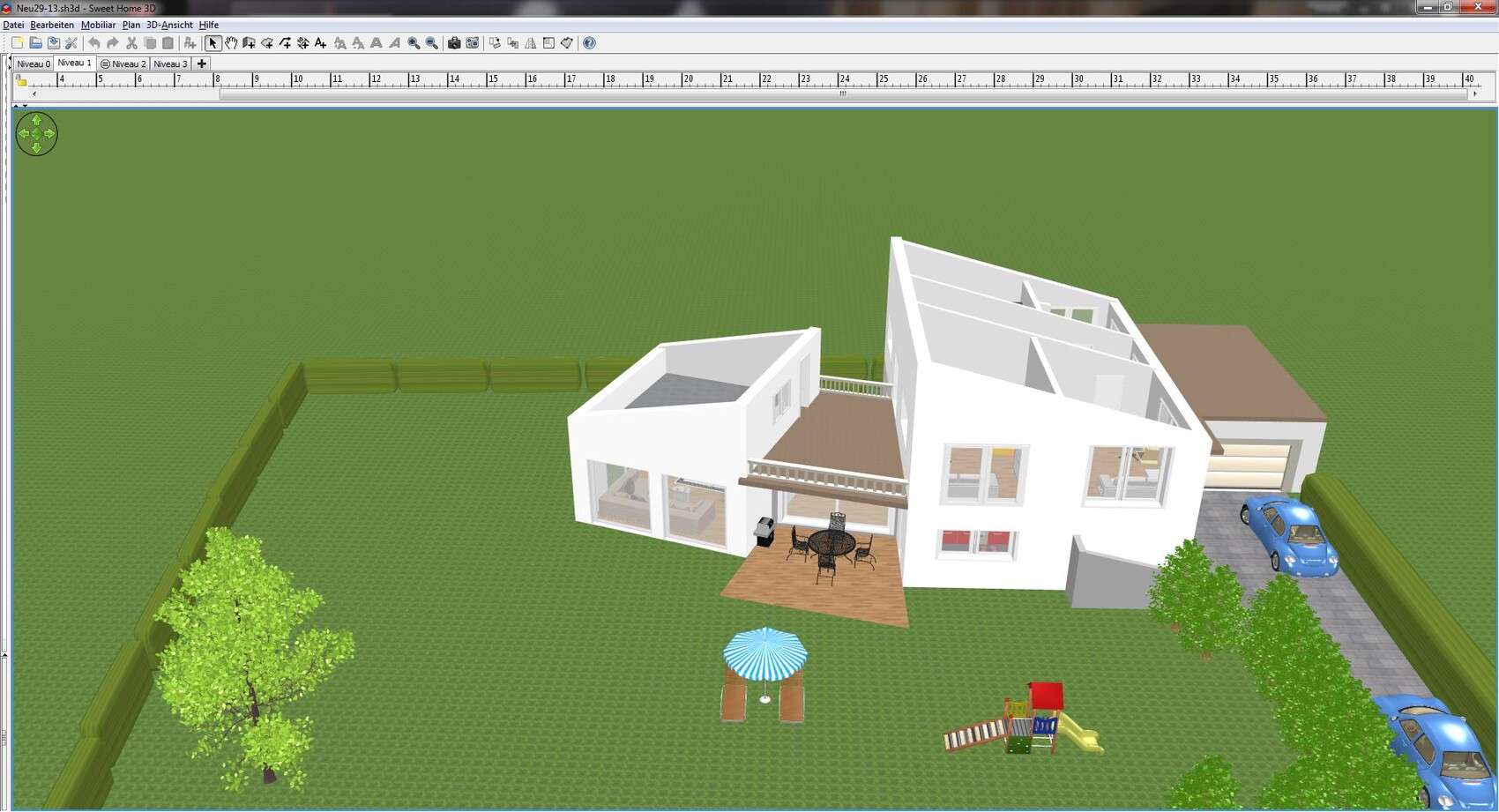Toggle the base plan lock icon
Screen dimensions: 1499x812
click(x=21, y=80)
